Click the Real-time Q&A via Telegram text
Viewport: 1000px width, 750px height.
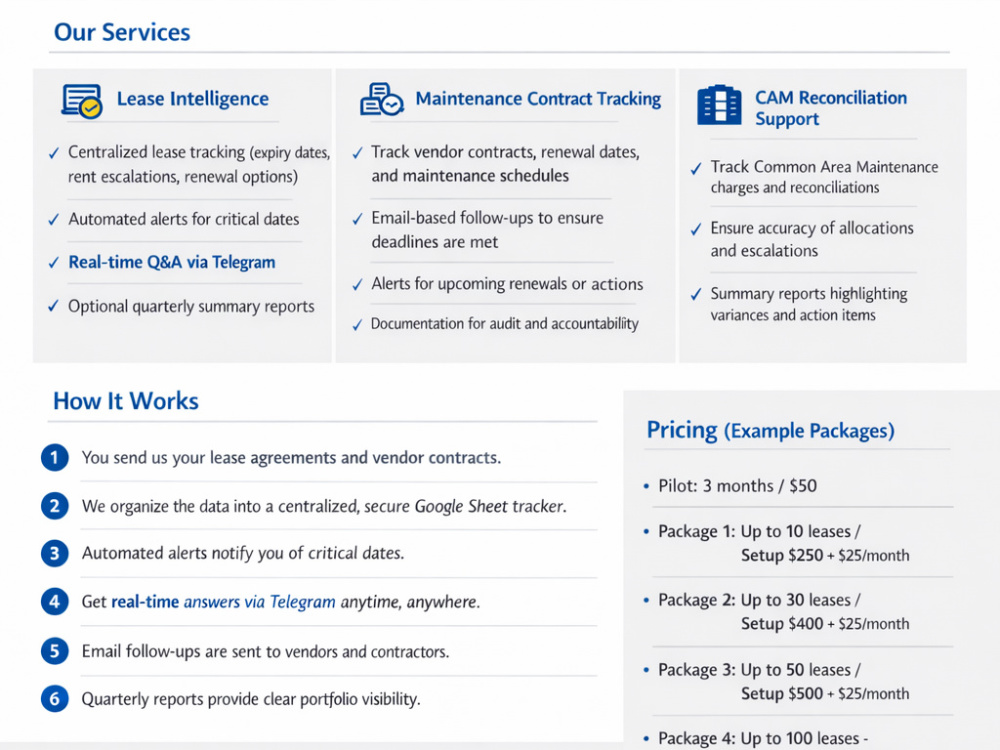(172, 262)
